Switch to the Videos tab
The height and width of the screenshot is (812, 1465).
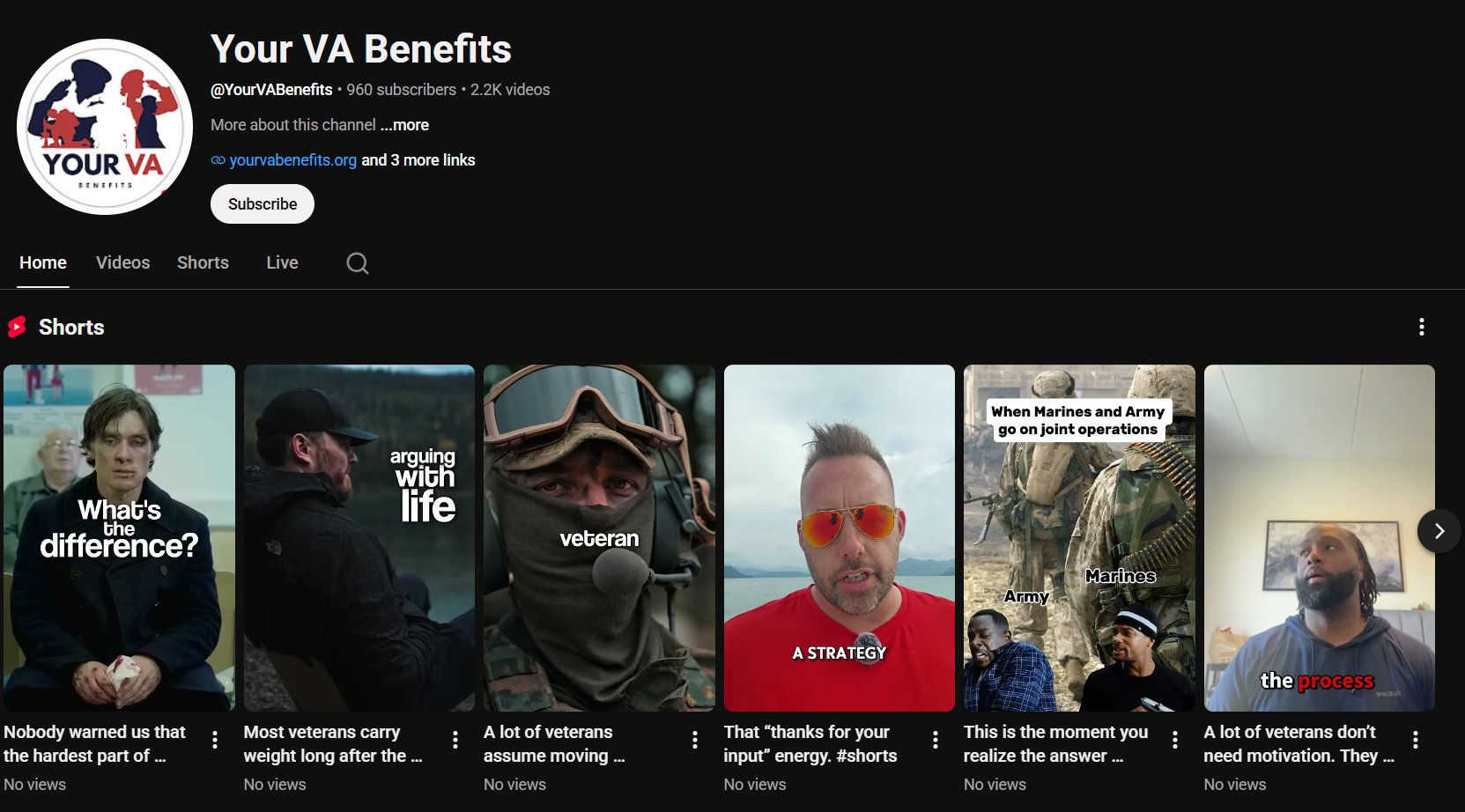tap(122, 262)
